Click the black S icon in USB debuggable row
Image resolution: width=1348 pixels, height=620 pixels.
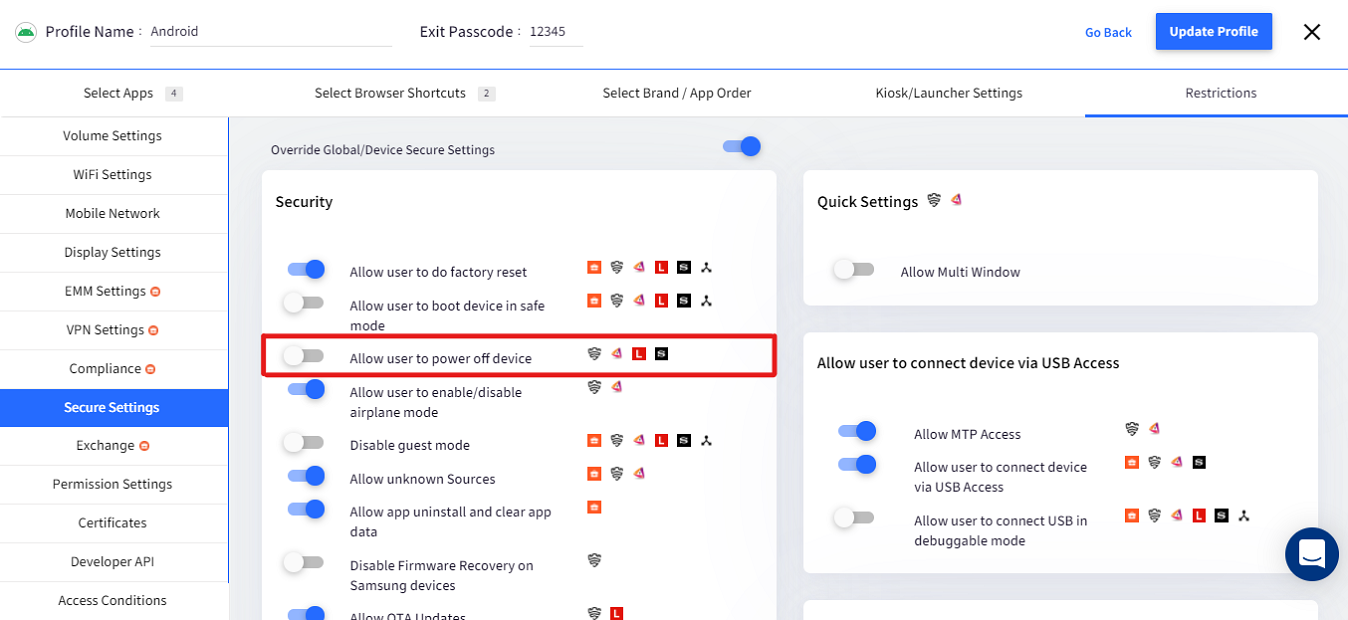(x=1221, y=515)
